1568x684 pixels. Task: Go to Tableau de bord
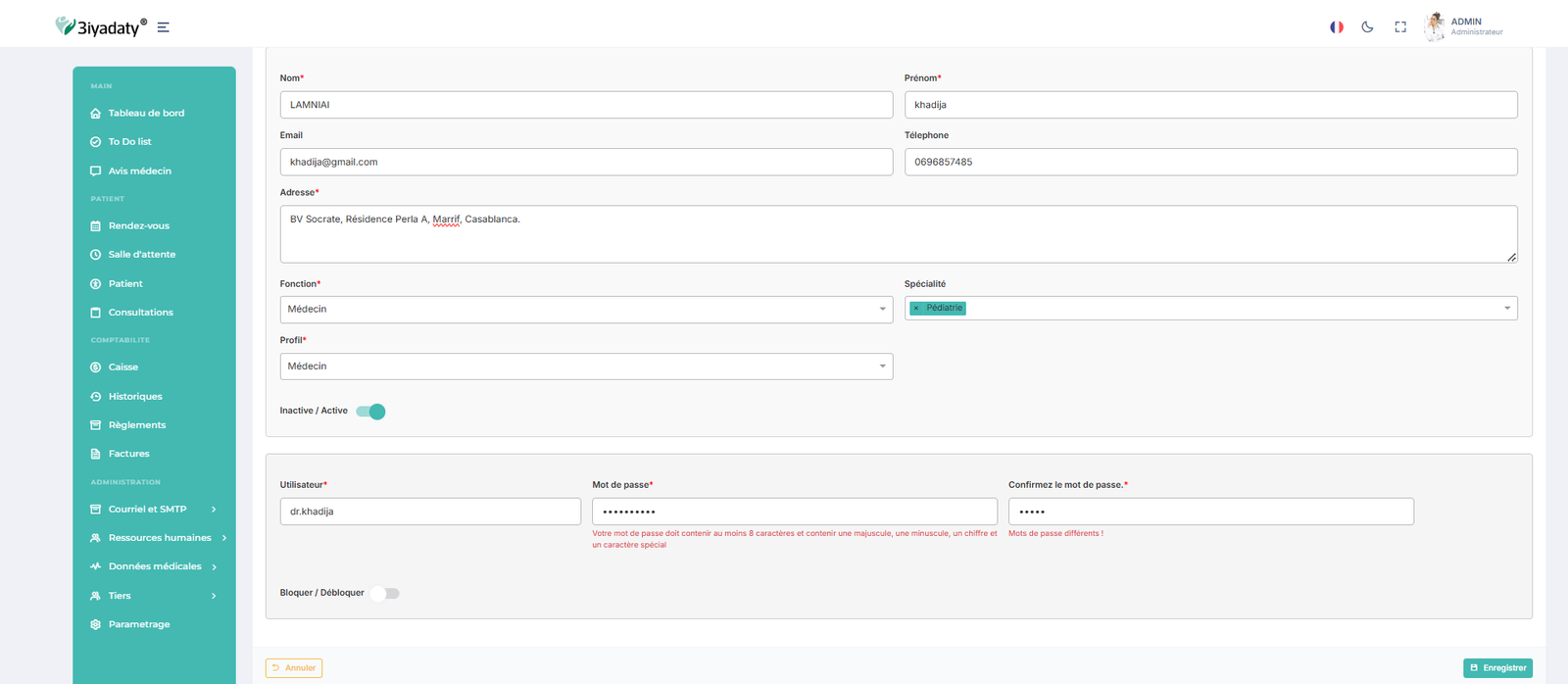146,114
